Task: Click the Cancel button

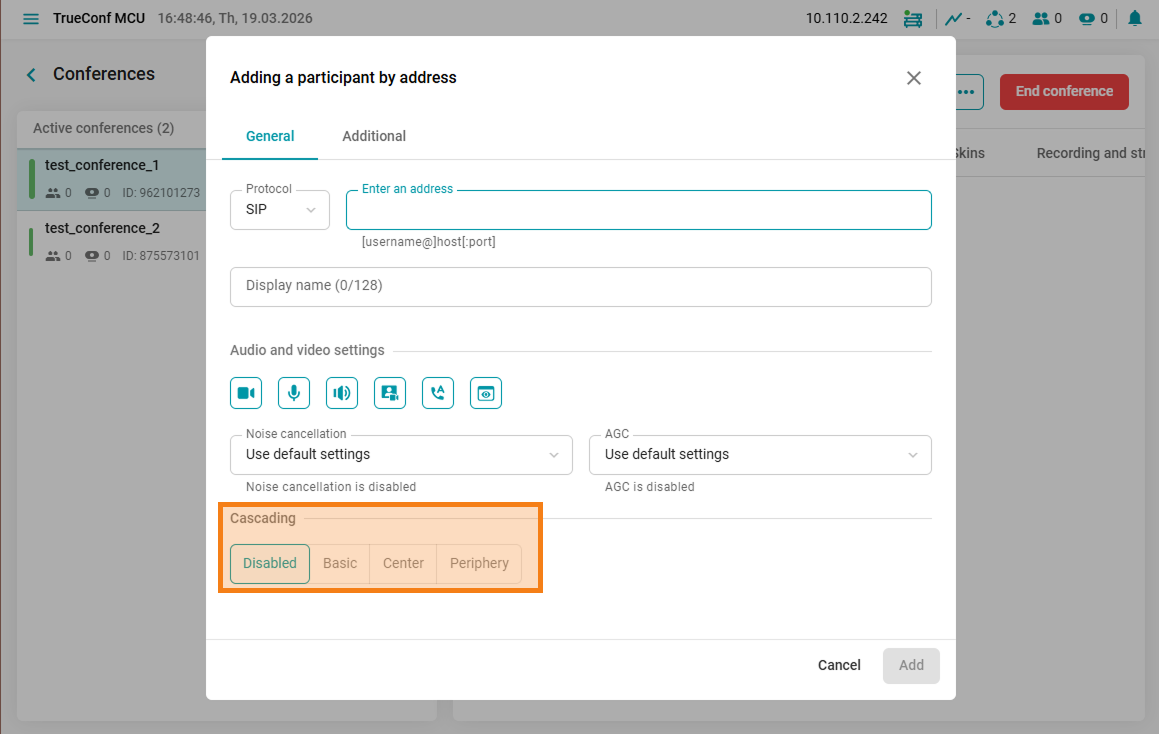Action: (839, 665)
